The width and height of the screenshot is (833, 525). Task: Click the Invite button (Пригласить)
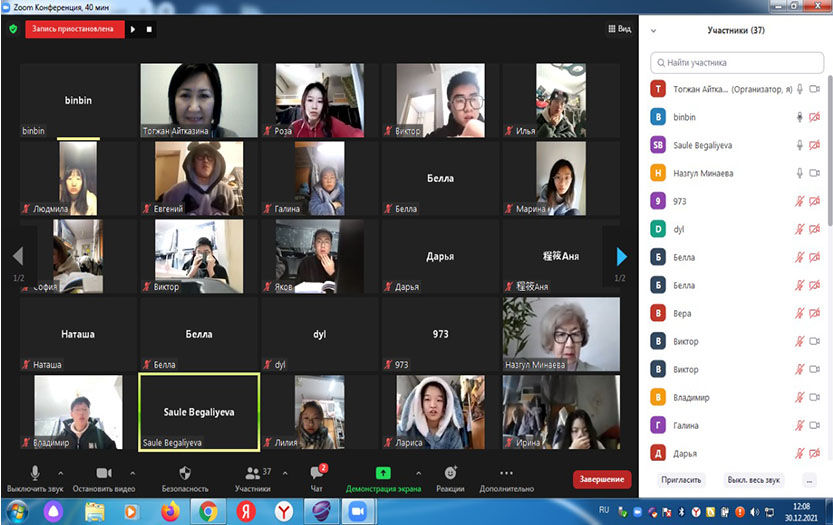coord(682,480)
